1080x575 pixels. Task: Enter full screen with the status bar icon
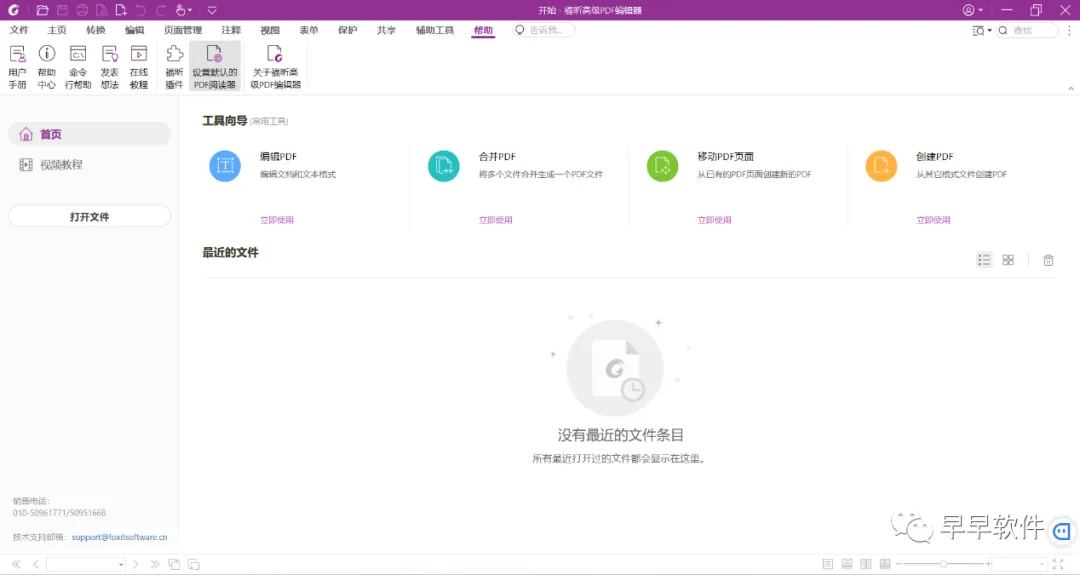pos(1058,565)
